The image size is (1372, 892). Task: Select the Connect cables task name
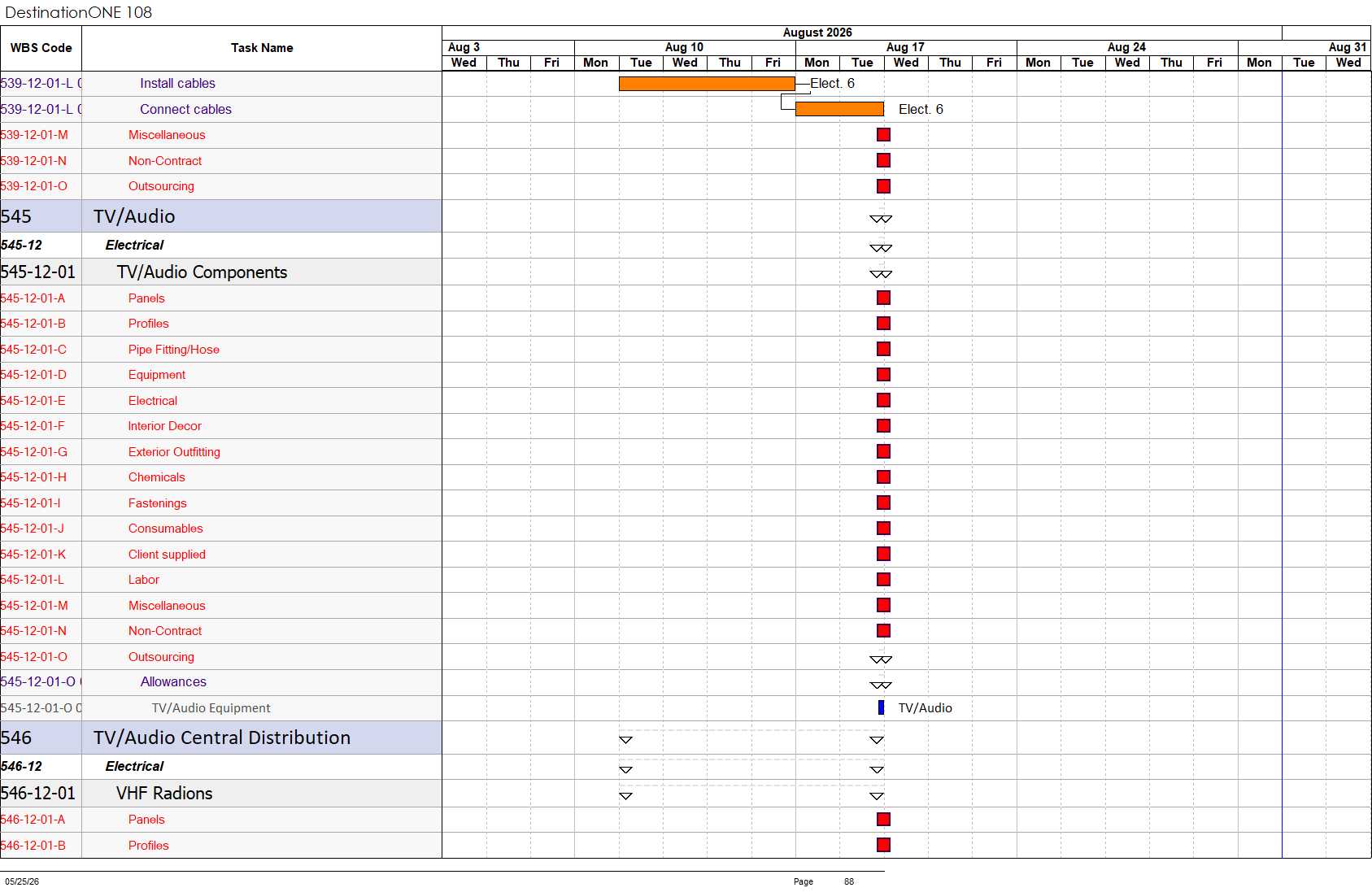coord(185,109)
